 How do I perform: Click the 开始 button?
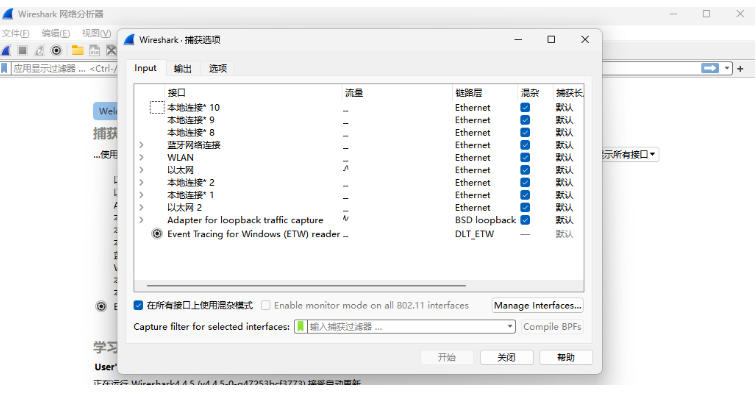[x=446, y=357]
